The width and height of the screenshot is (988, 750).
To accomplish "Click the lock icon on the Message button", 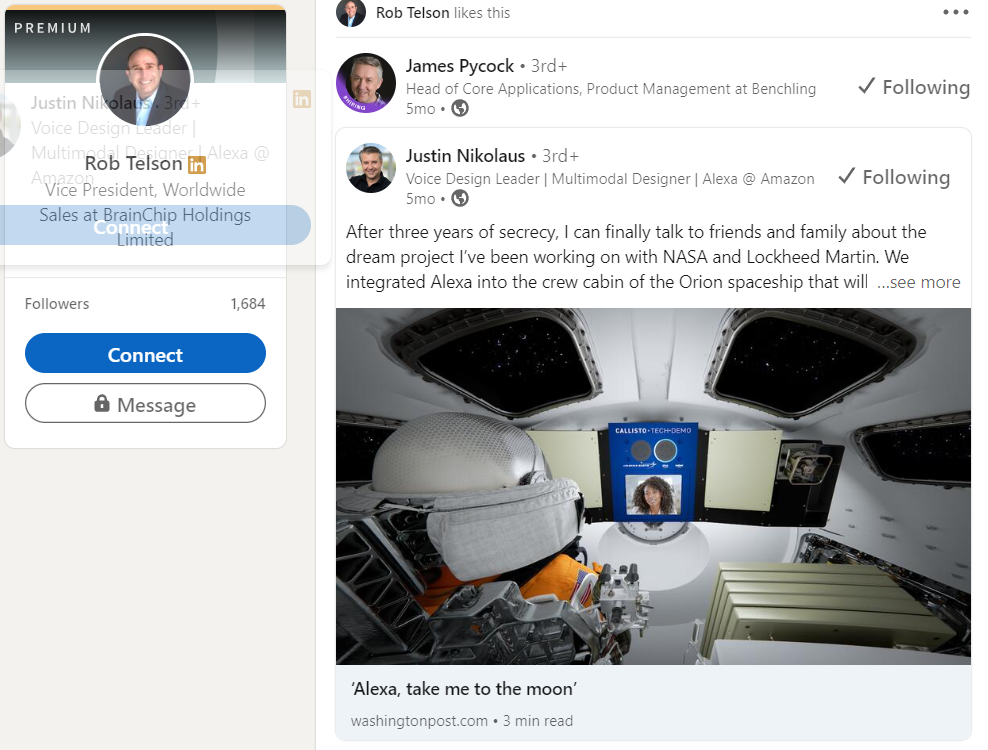I will (x=102, y=404).
